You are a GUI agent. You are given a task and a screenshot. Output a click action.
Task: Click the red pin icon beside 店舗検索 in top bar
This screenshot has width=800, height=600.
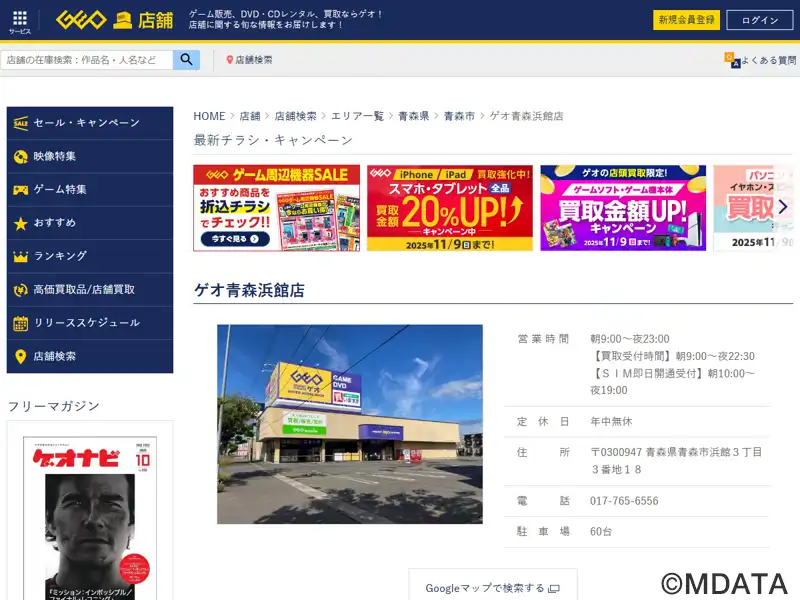(230, 60)
